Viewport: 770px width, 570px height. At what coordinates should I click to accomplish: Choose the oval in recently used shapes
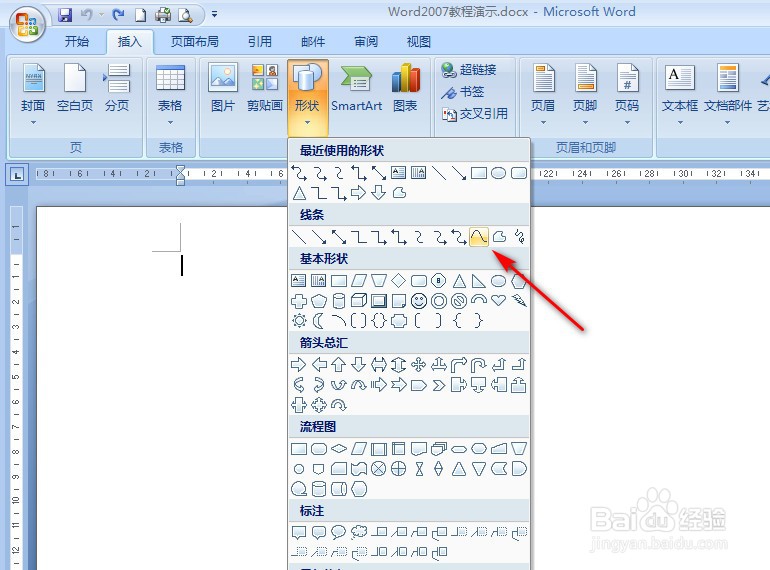click(x=498, y=173)
